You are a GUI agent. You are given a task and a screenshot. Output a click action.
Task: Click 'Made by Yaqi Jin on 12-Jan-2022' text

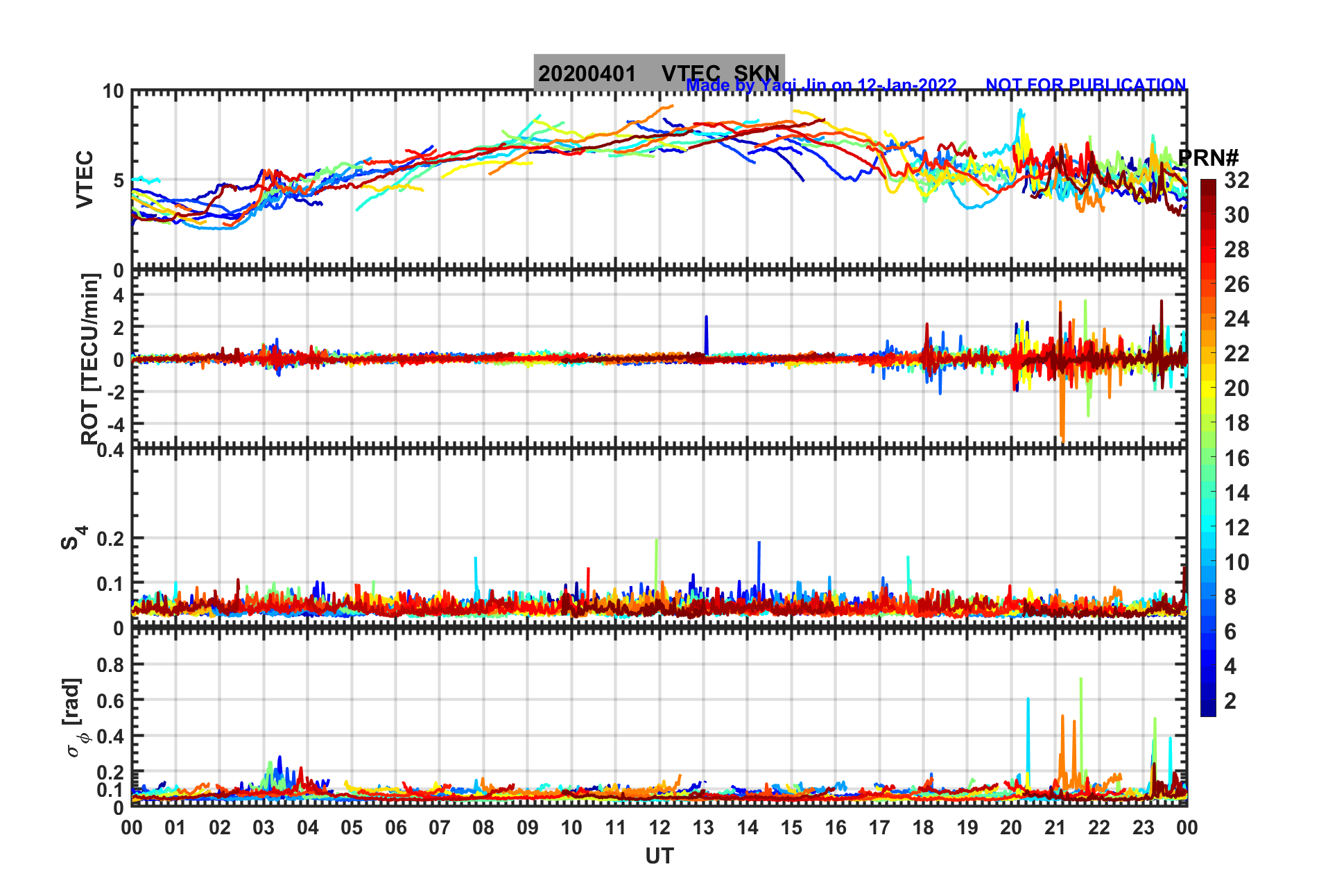click(821, 85)
